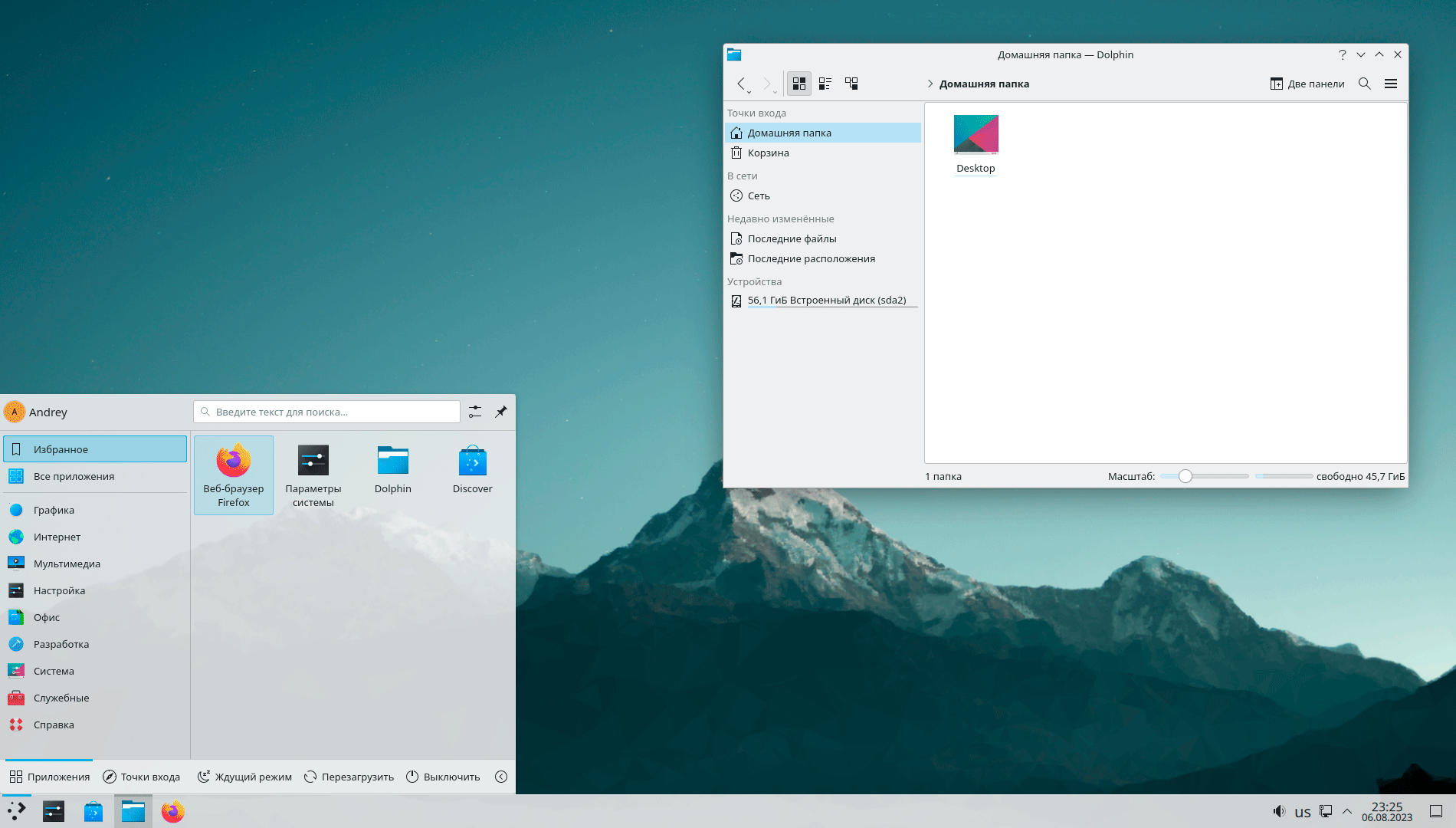This screenshot has height=828, width=1456.
Task: Click the Shut Down button
Action: point(443,777)
